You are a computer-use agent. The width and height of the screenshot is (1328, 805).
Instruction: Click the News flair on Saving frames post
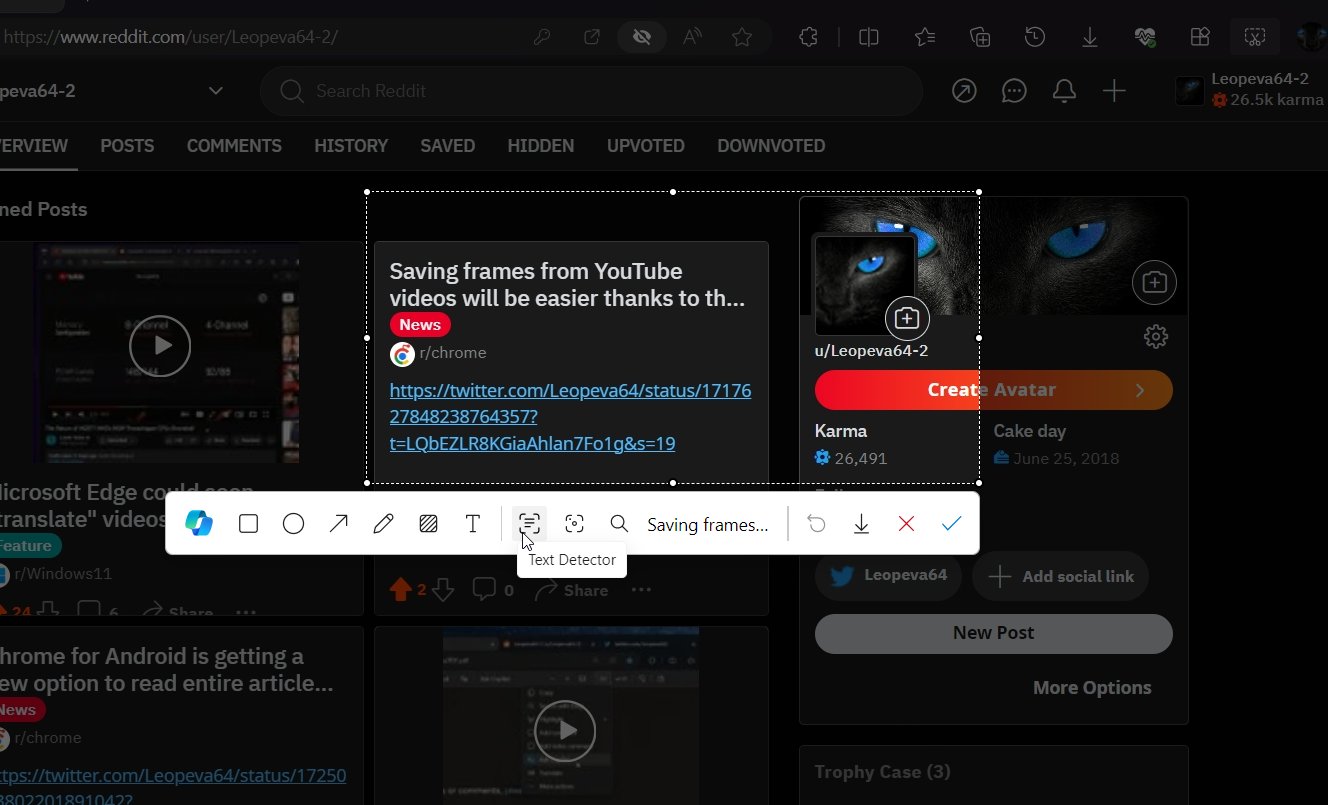pos(420,324)
